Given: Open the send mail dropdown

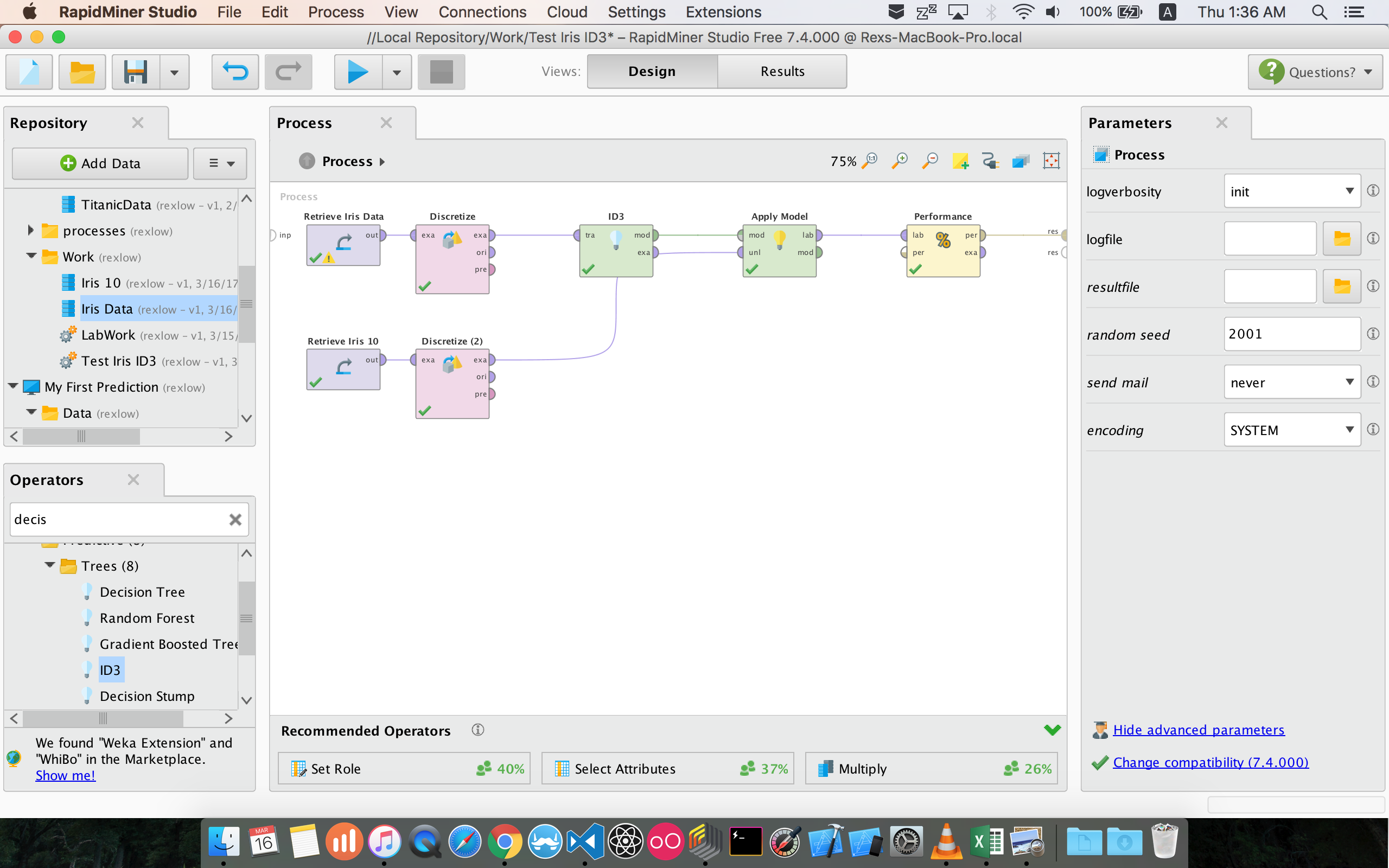Looking at the screenshot, I should pos(1292,382).
